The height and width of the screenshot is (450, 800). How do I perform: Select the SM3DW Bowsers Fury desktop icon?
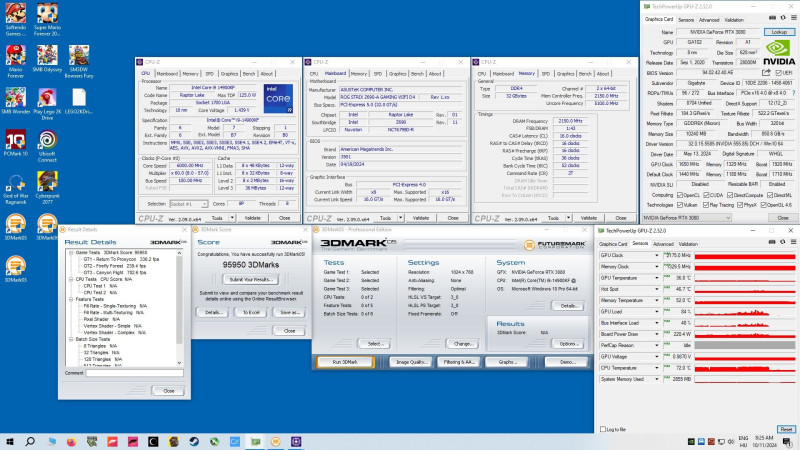[79, 61]
